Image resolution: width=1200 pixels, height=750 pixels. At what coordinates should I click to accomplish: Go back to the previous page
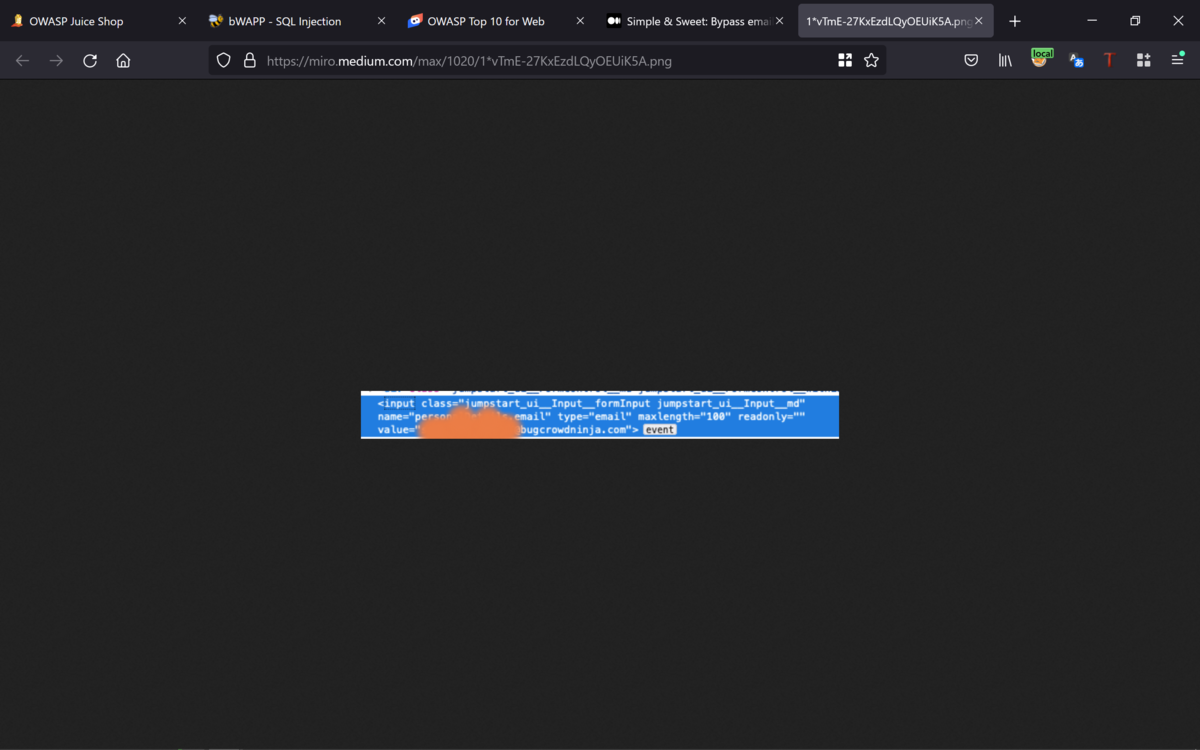(x=22, y=61)
